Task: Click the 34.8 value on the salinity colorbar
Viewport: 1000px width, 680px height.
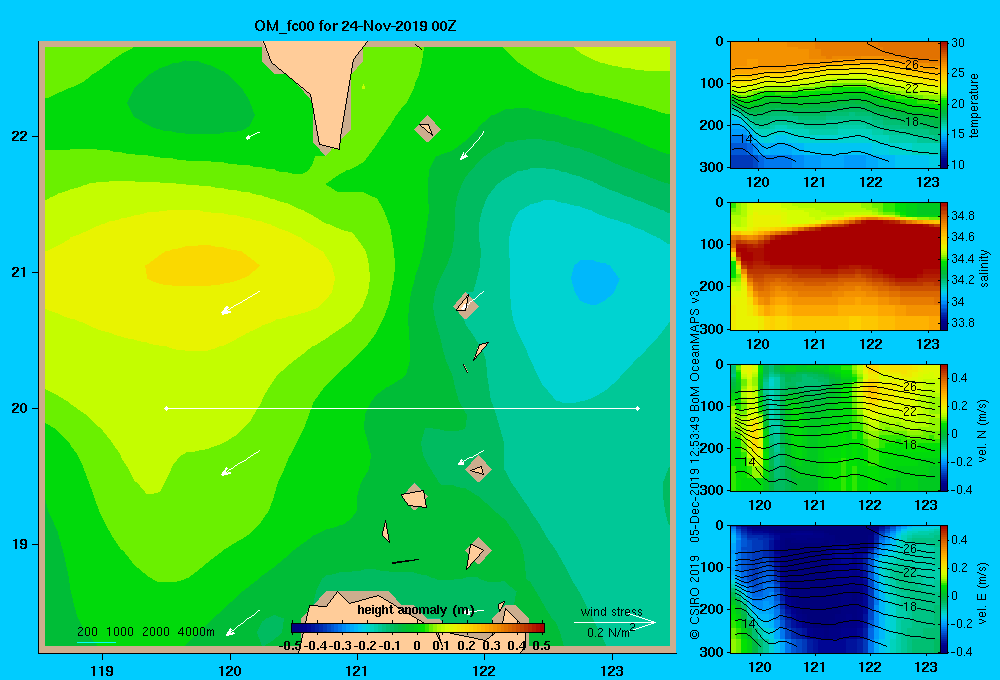Action: [x=962, y=216]
